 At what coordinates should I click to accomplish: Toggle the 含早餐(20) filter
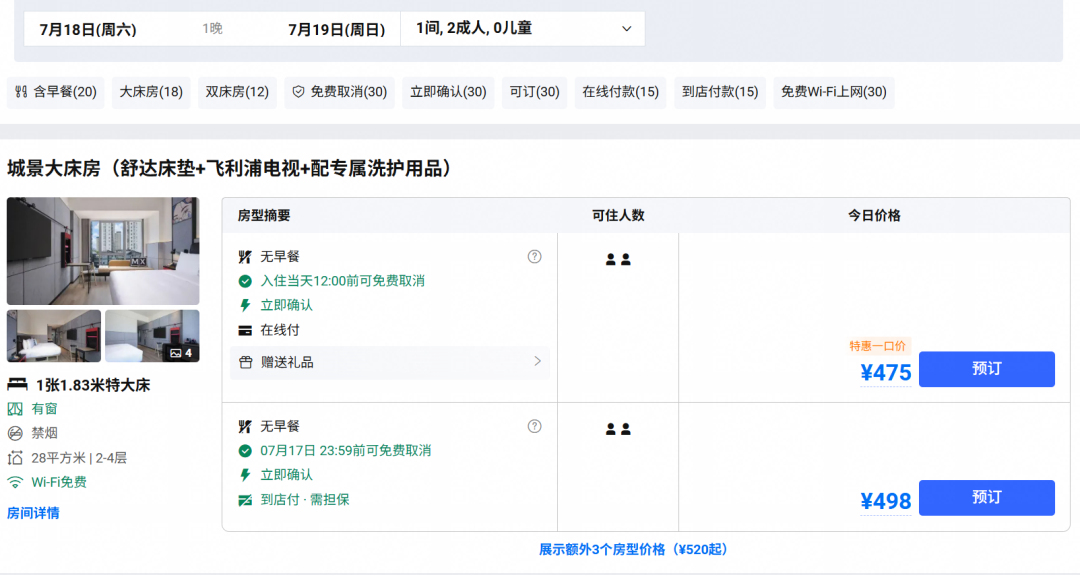(x=56, y=92)
